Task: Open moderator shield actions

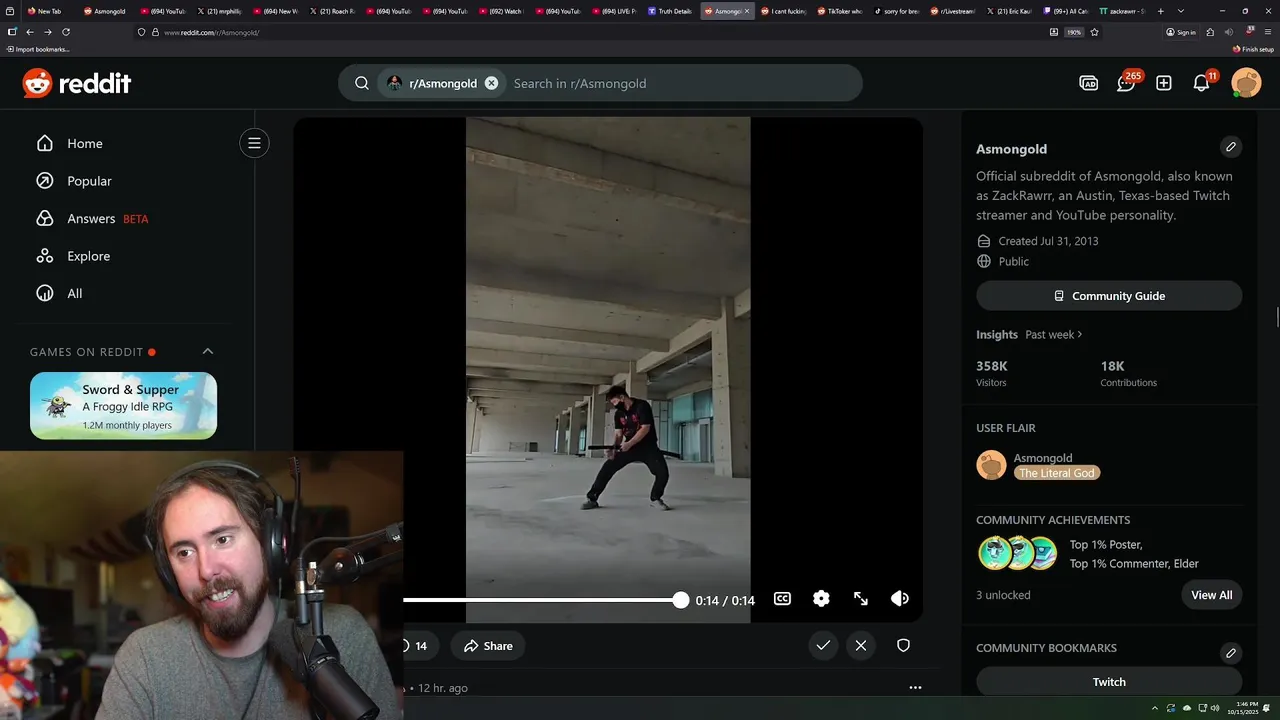Action: pos(903,646)
